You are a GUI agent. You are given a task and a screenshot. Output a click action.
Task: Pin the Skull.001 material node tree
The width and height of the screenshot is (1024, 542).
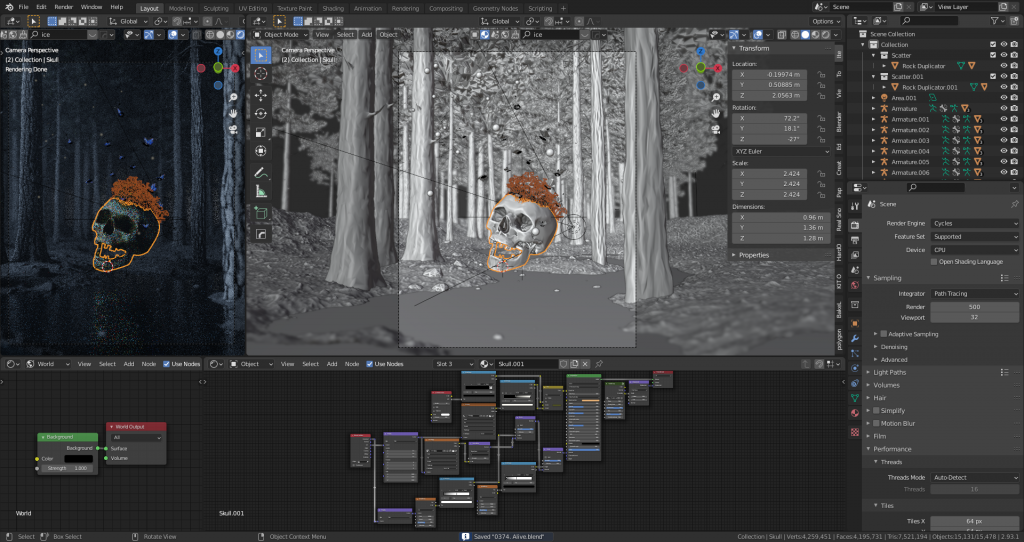(599, 364)
